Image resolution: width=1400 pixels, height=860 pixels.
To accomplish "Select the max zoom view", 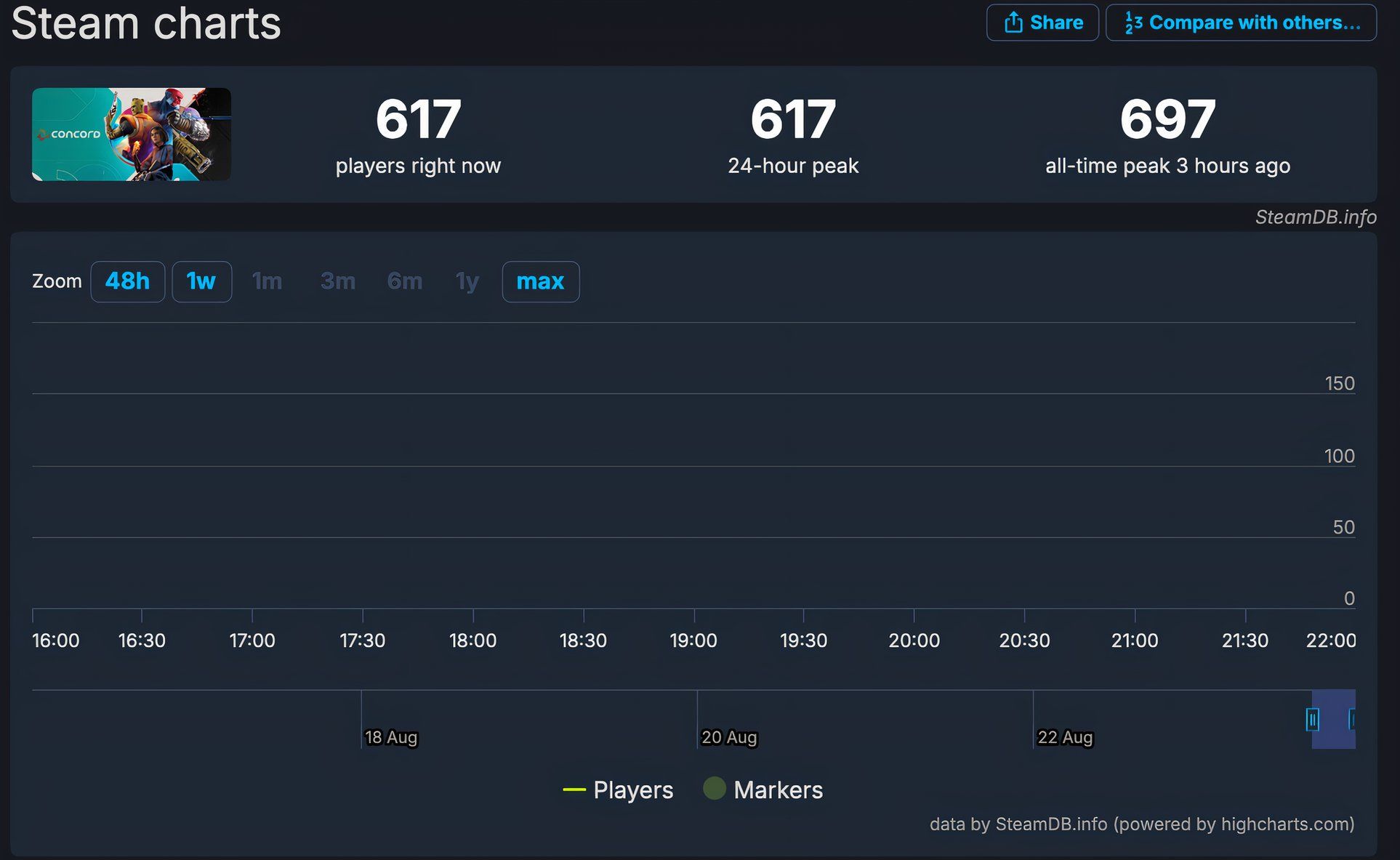I will [540, 281].
